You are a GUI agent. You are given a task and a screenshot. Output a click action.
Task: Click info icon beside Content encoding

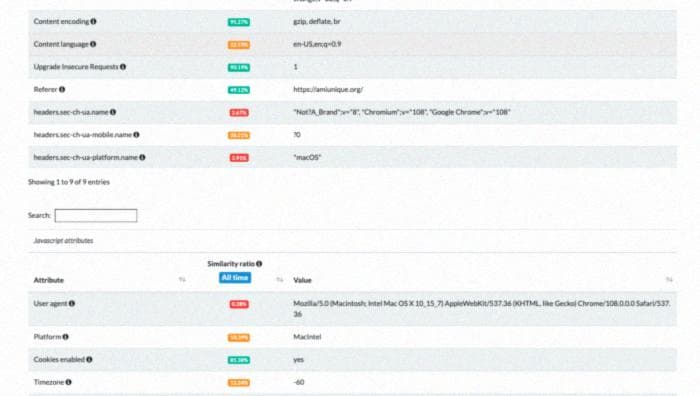93,21
